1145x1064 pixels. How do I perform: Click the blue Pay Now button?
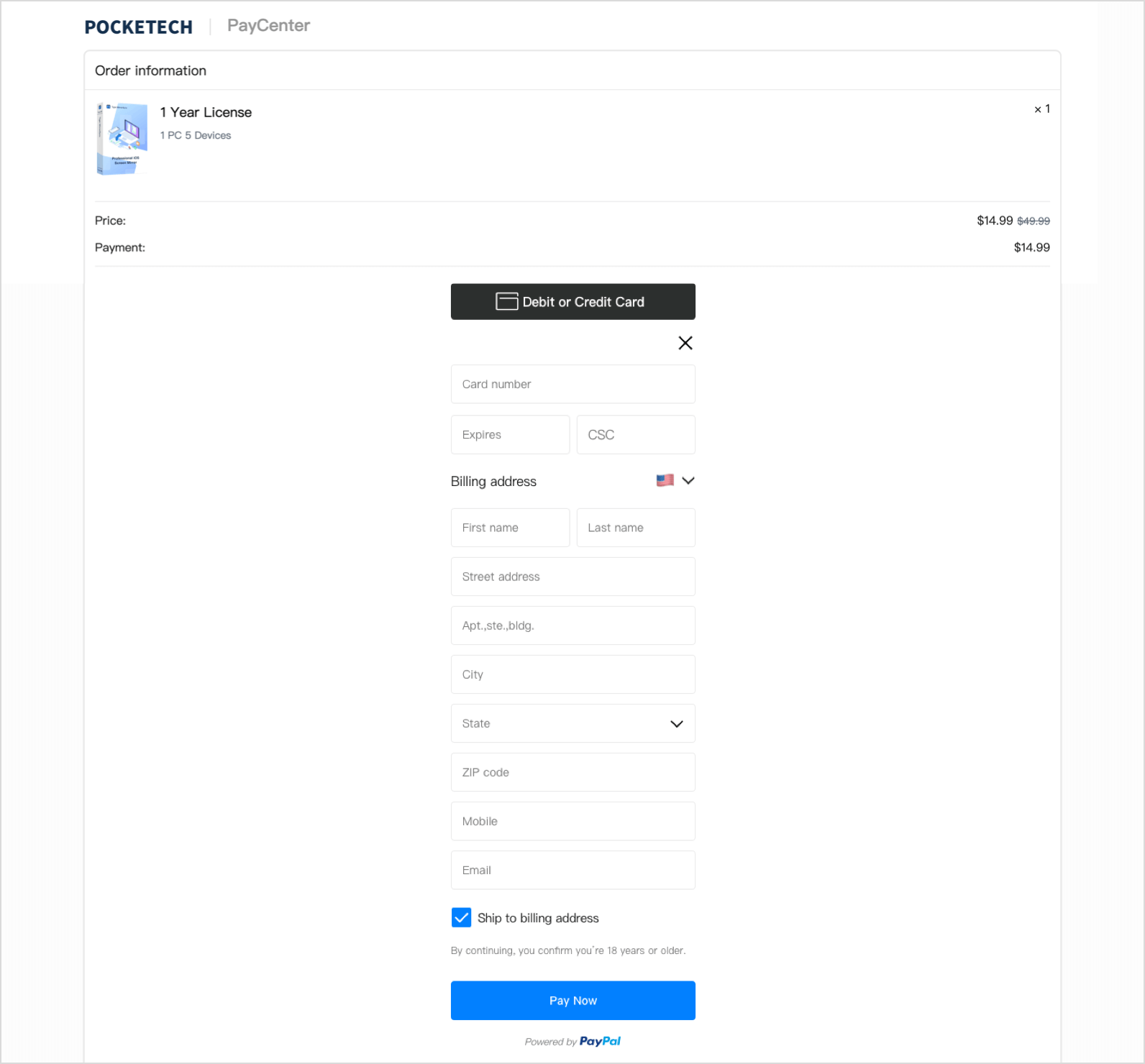[572, 1000]
